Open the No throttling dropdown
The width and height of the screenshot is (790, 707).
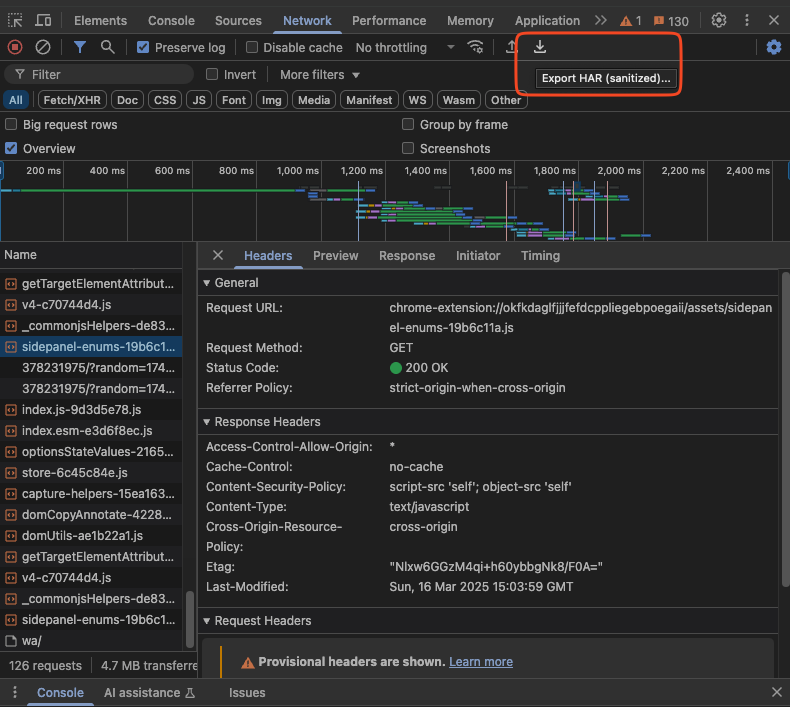[x=404, y=47]
